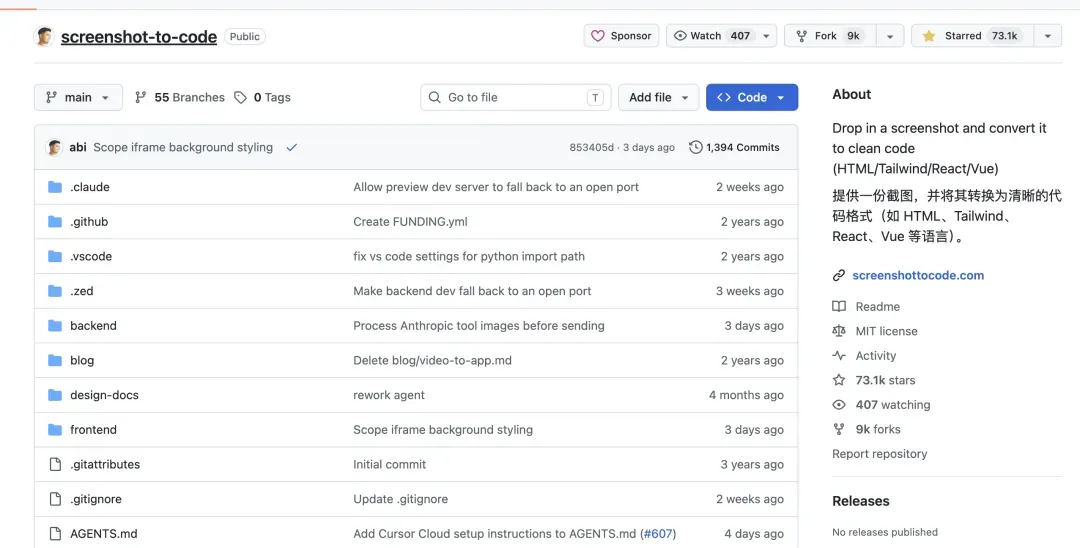Open the AGENTS.md file
The width and height of the screenshot is (1080, 548).
pyautogui.click(x=103, y=534)
